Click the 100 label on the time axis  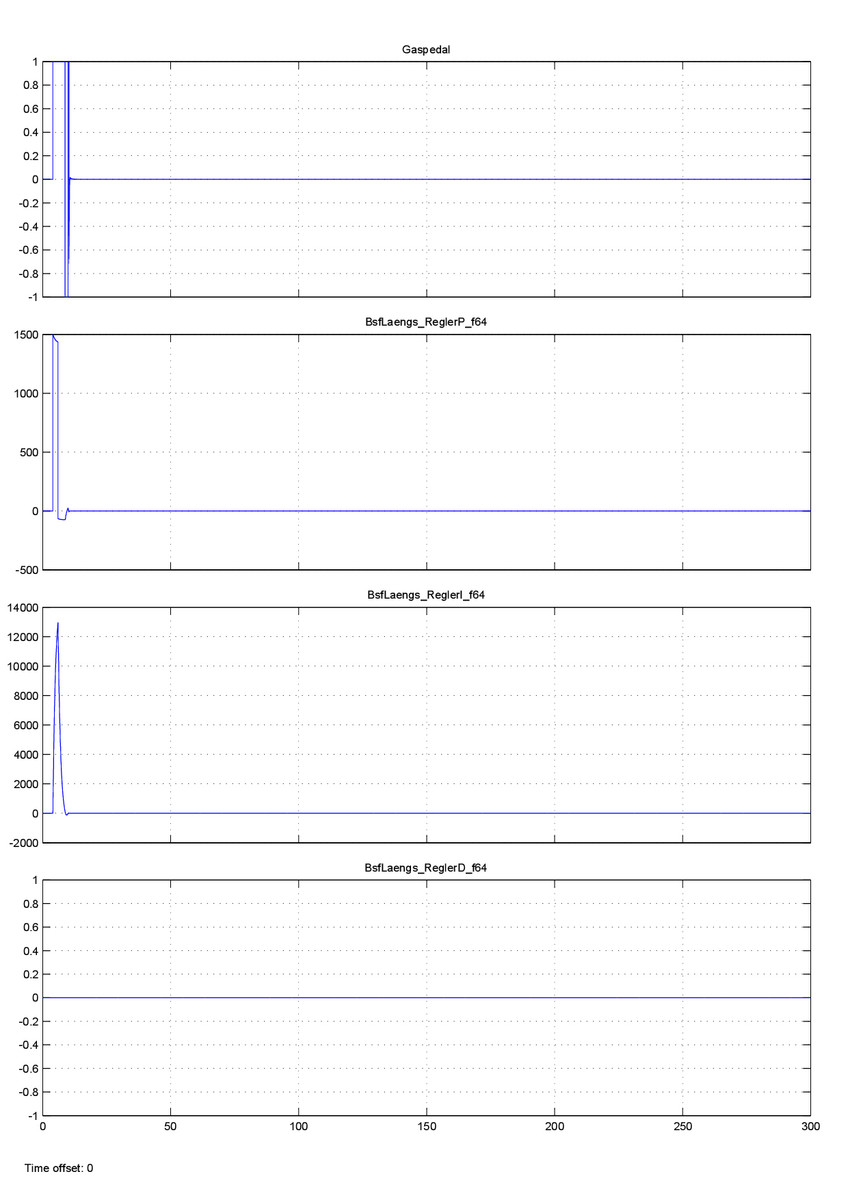pos(298,1127)
